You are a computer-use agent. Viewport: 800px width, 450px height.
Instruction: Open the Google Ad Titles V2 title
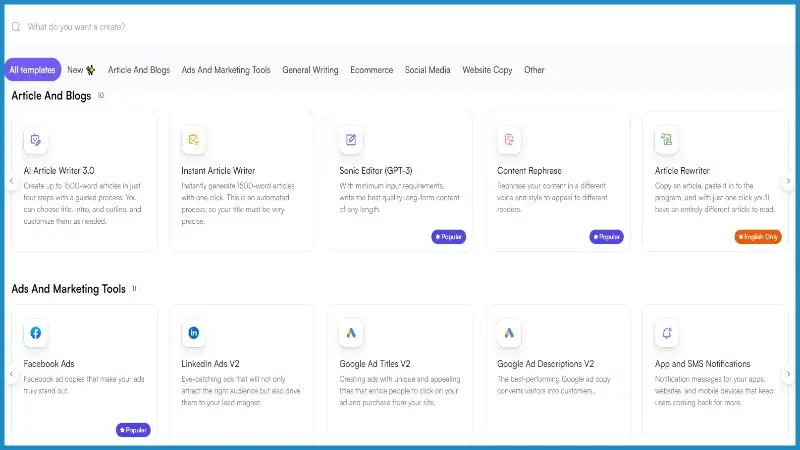point(374,364)
